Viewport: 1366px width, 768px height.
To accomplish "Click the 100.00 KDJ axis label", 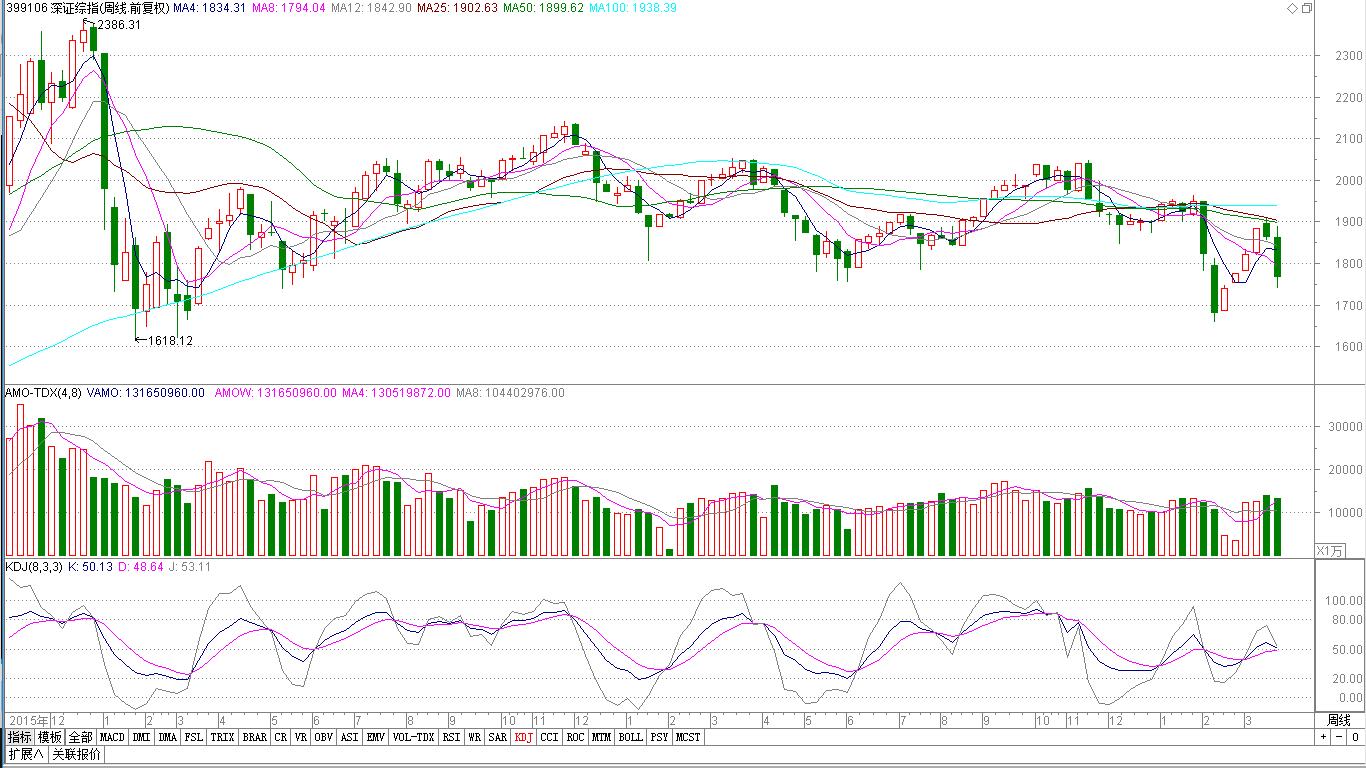I will tap(1345, 601).
